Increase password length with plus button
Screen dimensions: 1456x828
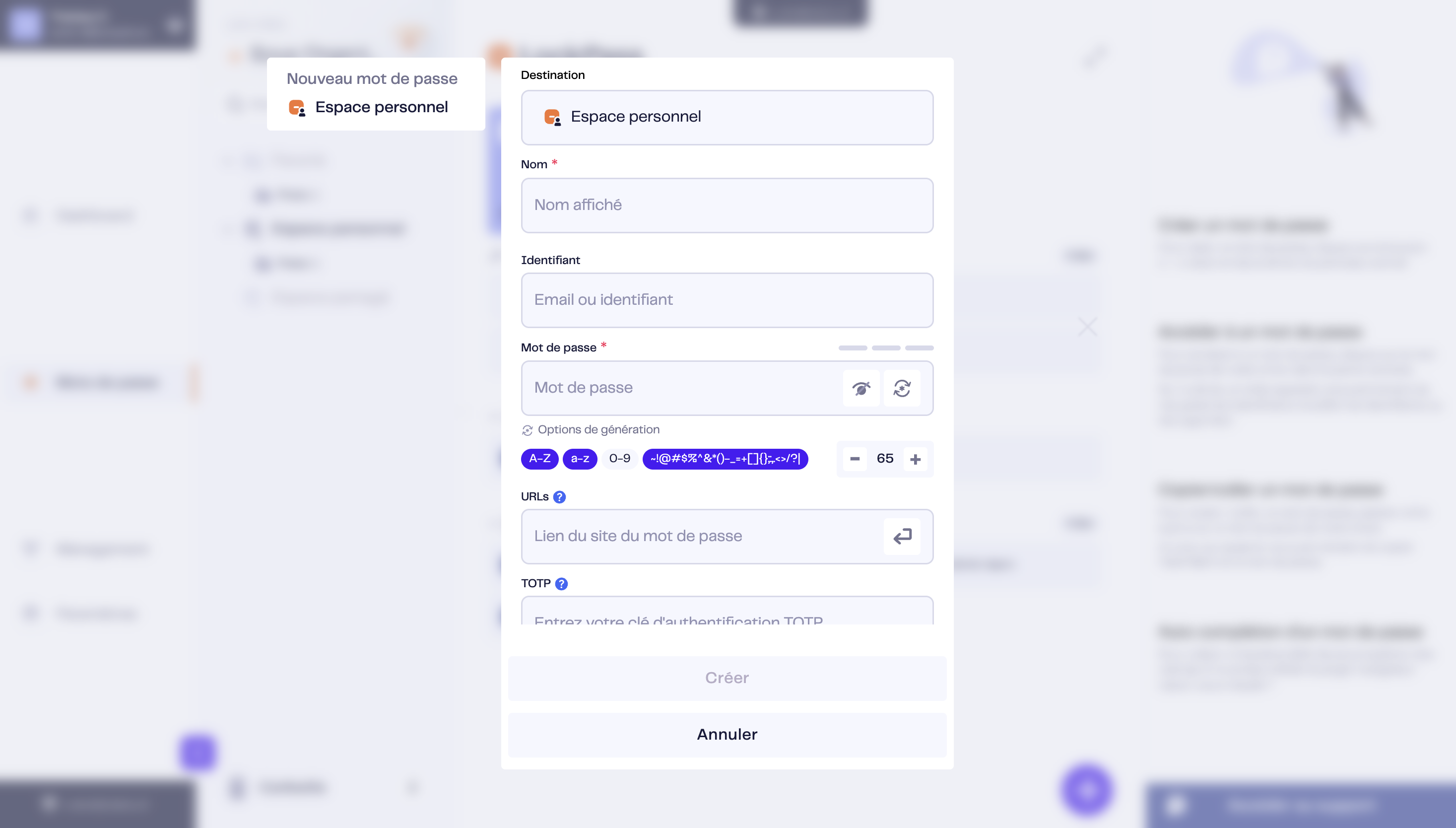click(915, 459)
